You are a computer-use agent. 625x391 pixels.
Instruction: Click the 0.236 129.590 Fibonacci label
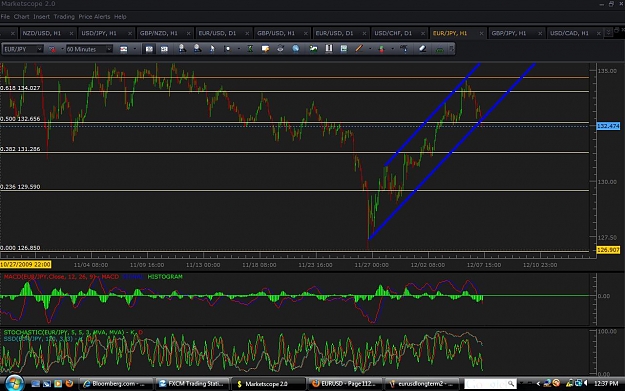click(20, 187)
